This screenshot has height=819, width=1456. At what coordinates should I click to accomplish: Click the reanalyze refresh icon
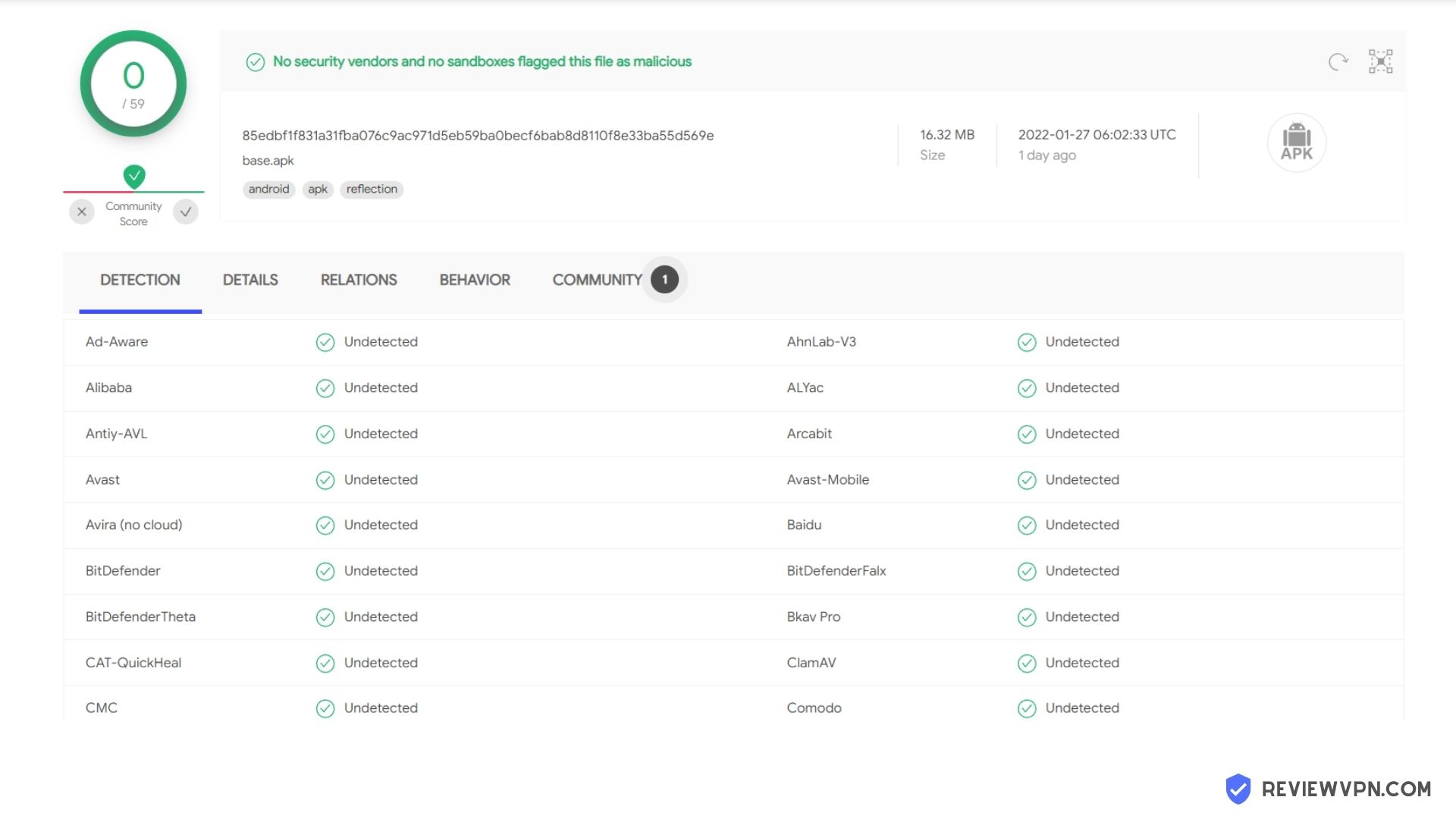pos(1338,61)
